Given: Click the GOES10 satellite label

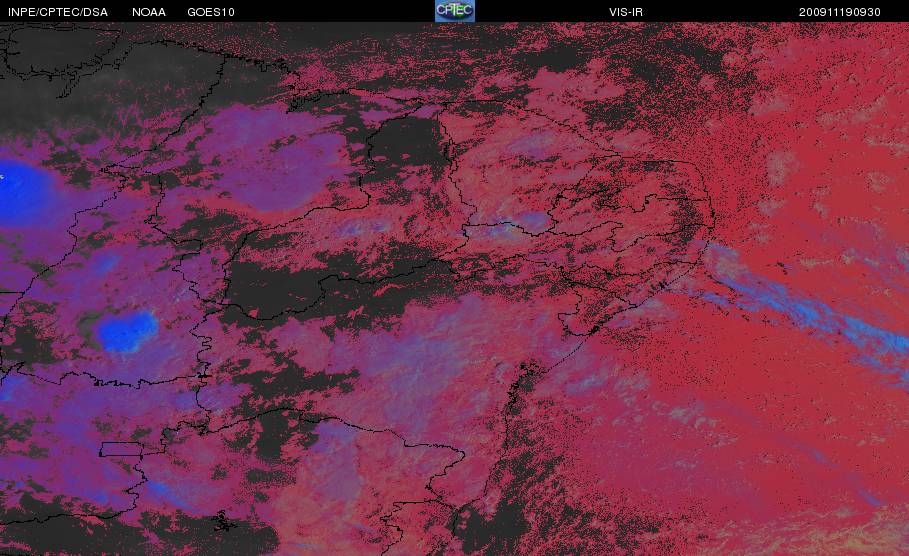Looking at the screenshot, I should click(x=211, y=12).
